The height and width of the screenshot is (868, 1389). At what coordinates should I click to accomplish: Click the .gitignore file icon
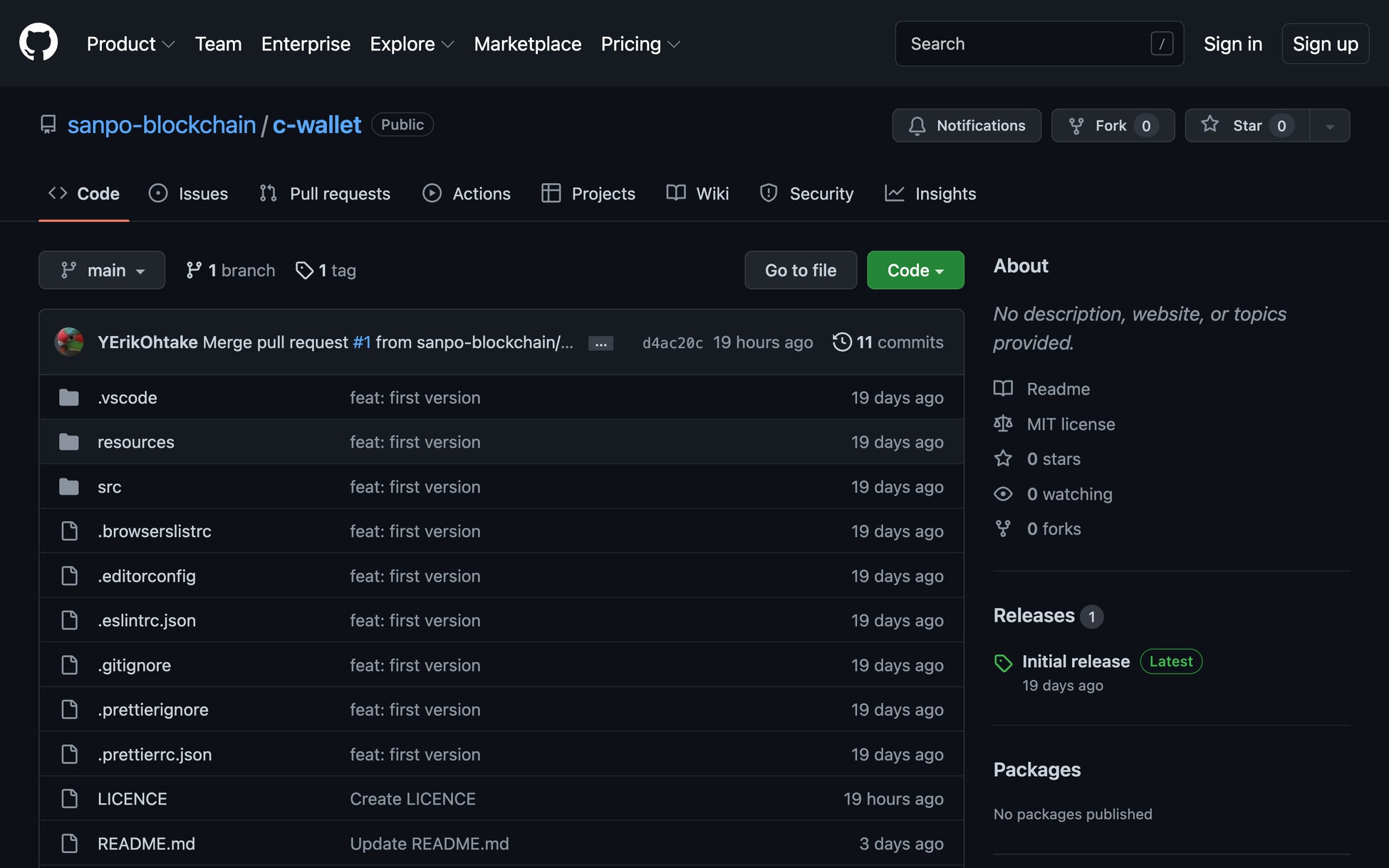pos(69,664)
